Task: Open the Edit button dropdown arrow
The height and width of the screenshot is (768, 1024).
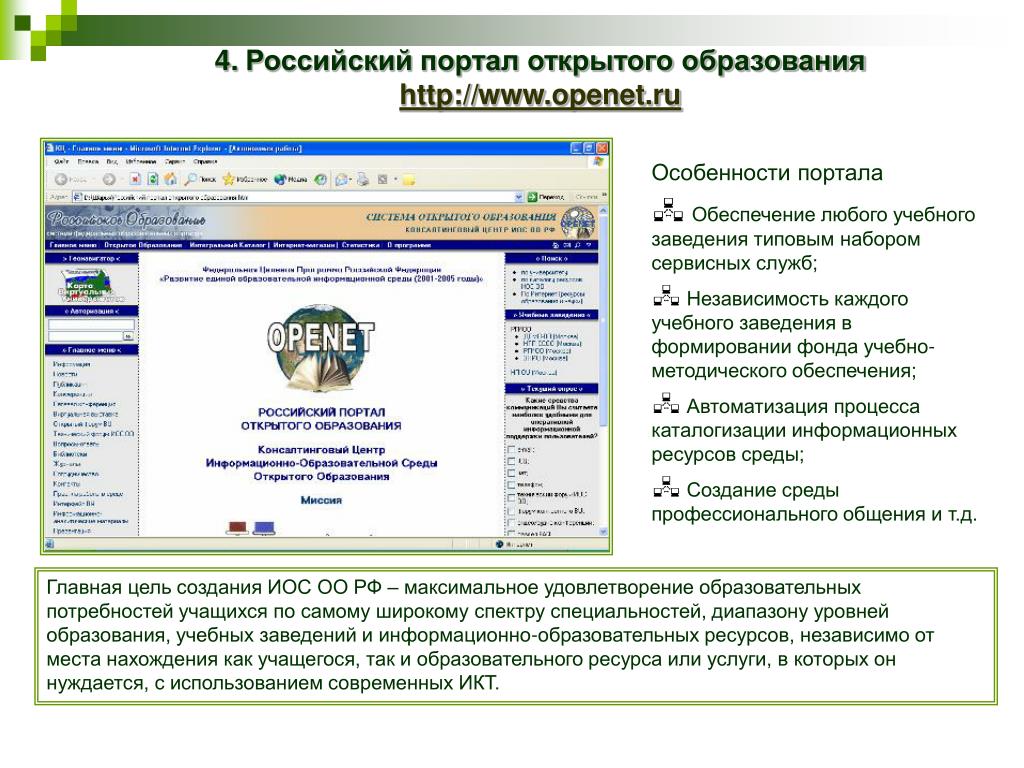Action: (394, 179)
